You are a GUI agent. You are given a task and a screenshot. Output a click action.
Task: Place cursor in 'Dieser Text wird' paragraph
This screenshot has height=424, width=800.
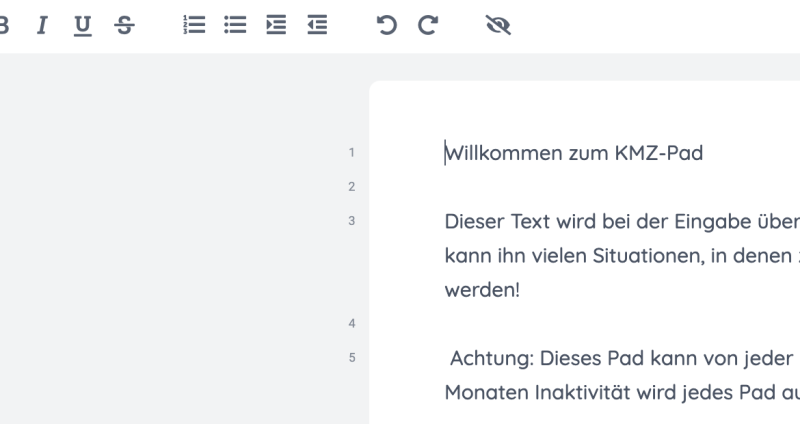(622, 256)
